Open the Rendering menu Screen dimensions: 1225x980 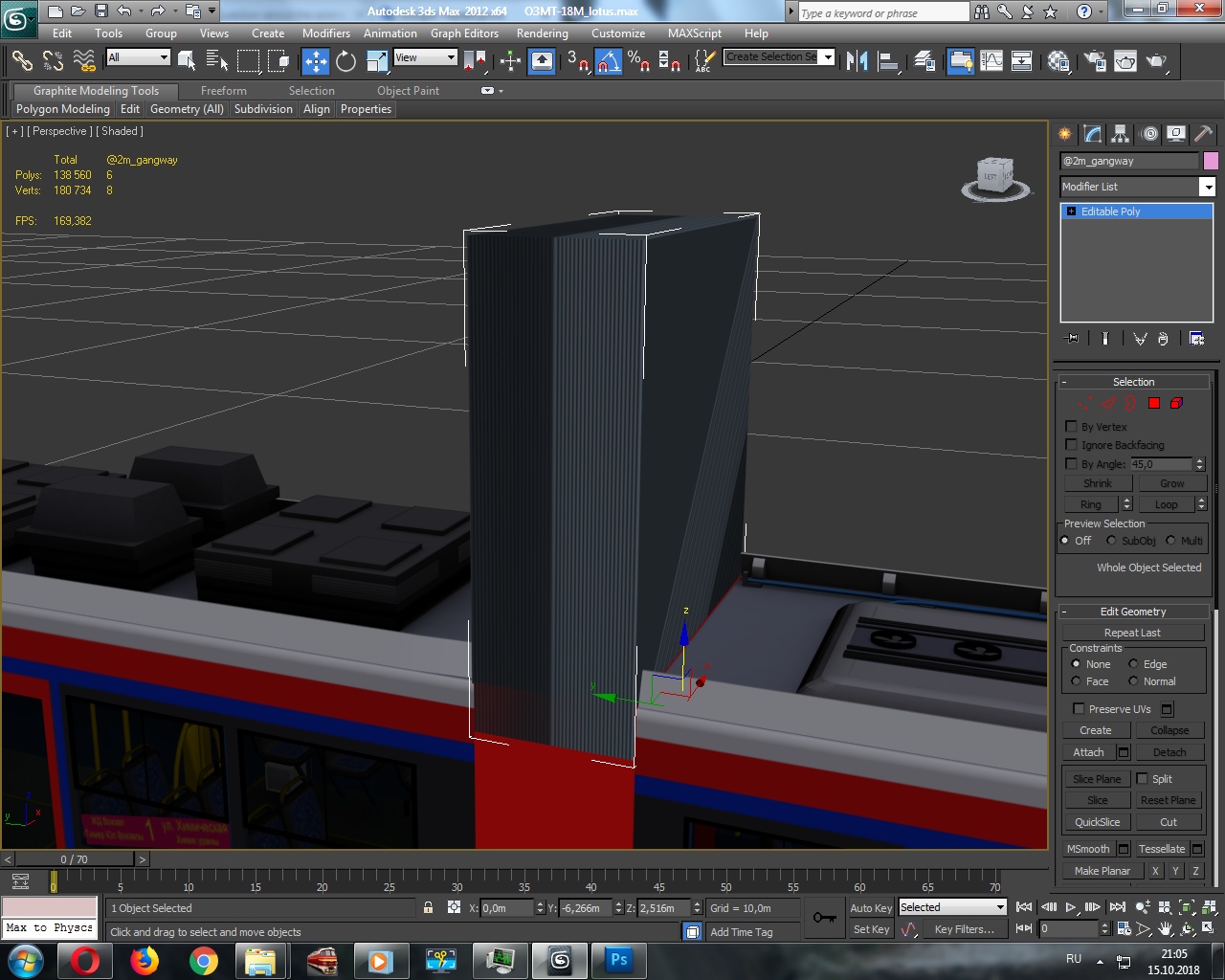(542, 33)
